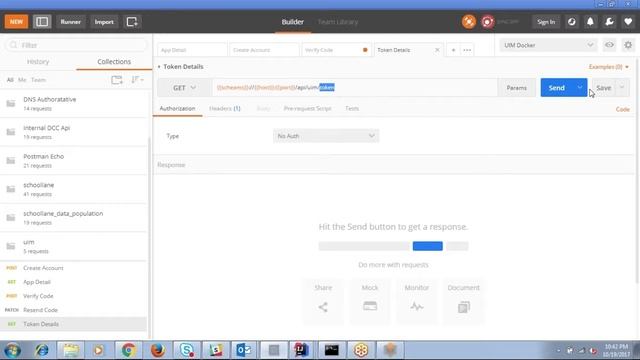Image resolution: width=640 pixels, height=360 pixels.
Task: Click the orange interceptor satellite icon
Action: pyautogui.click(x=469, y=22)
